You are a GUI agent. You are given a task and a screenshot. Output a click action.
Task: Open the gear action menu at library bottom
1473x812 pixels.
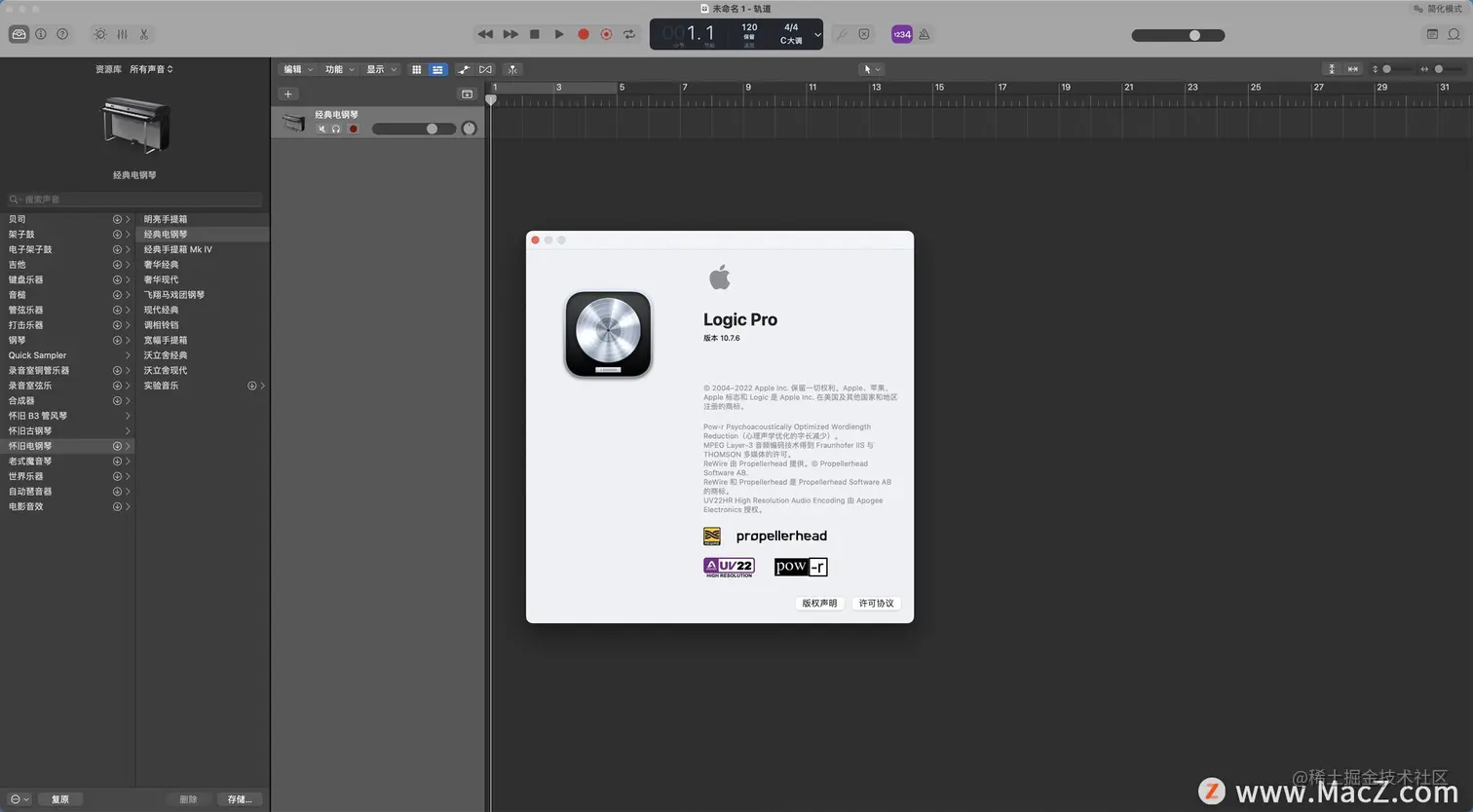pos(19,799)
